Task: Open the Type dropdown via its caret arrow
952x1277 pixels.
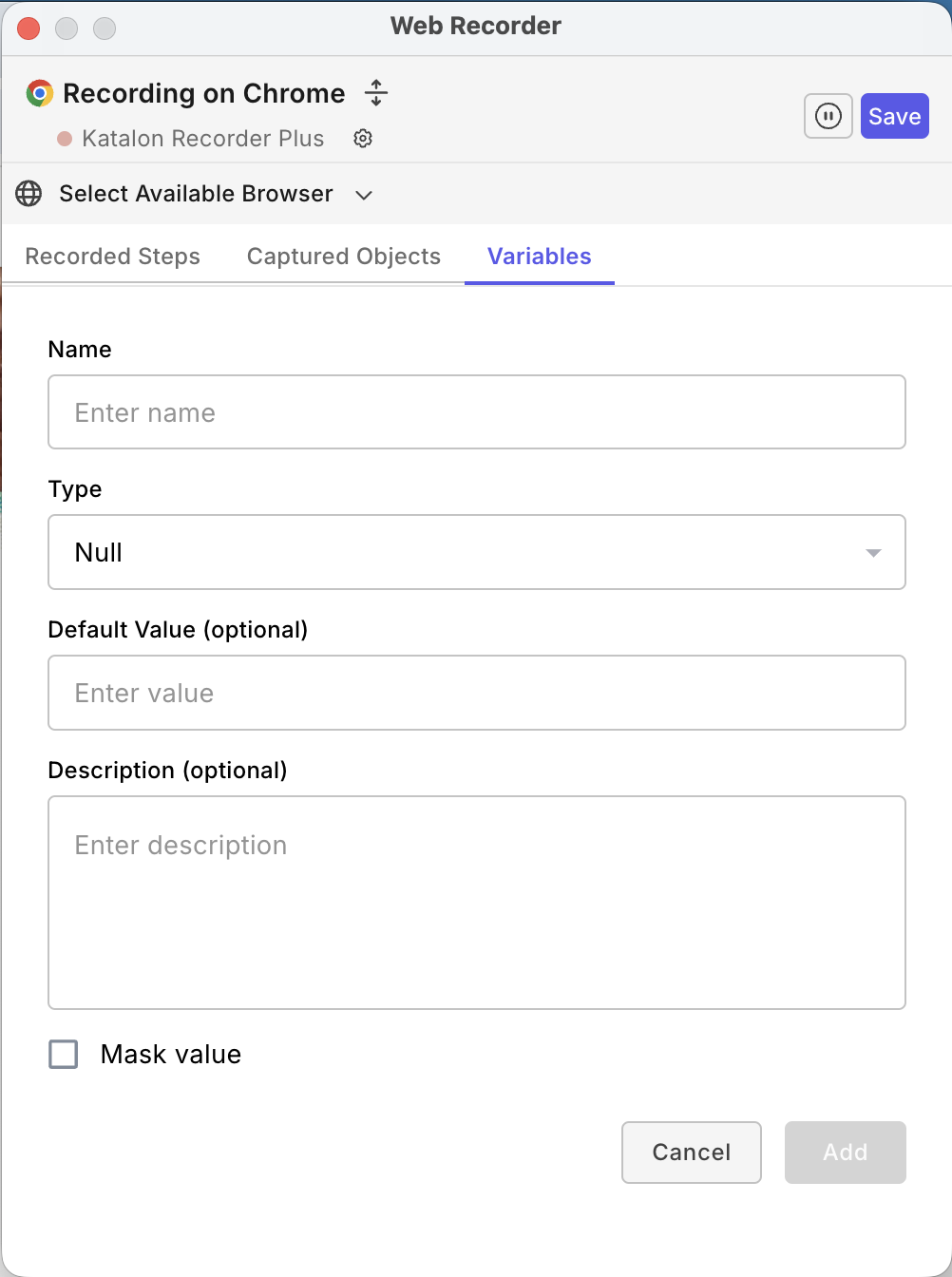Action: [x=872, y=552]
